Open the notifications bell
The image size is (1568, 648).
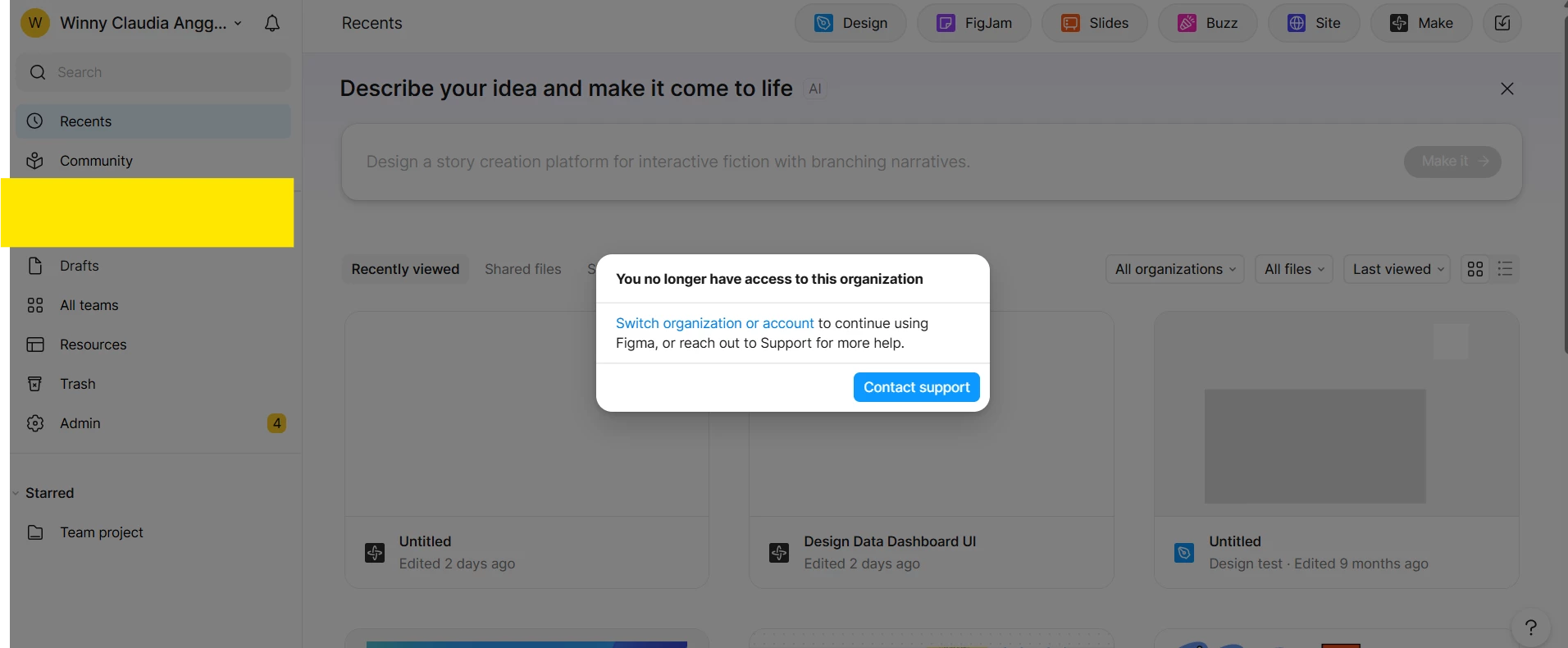(x=272, y=23)
